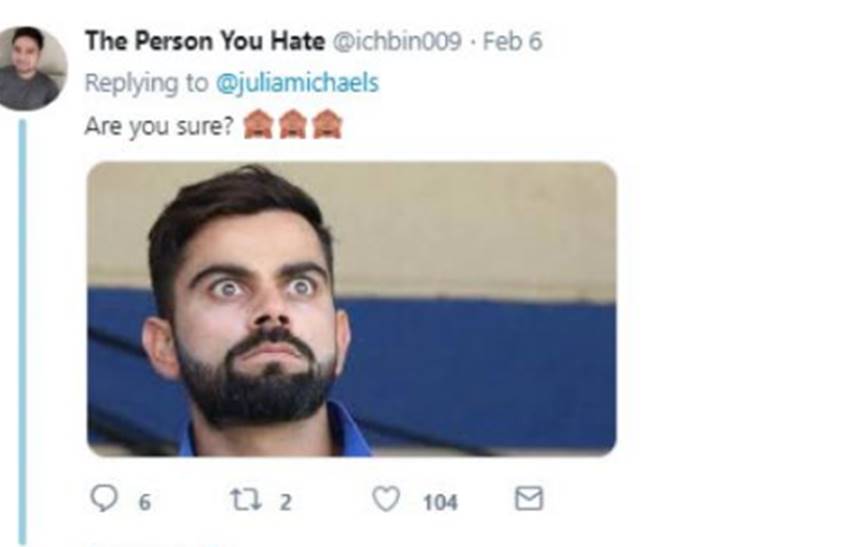Viewport: 850px width, 547px height.
Task: Click the last monkey emoji
Action: pos(327,125)
